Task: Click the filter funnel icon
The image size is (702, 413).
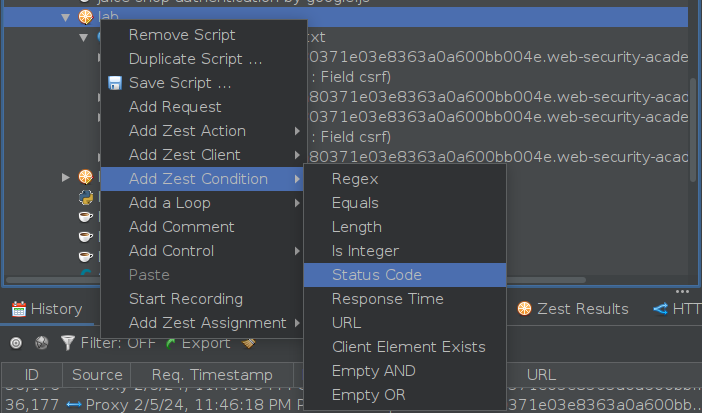Action: pos(67,343)
